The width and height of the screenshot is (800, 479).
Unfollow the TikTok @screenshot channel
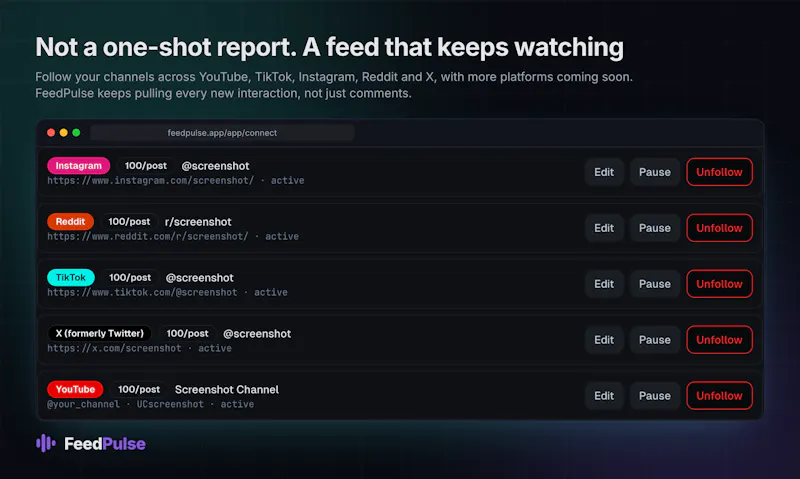pyautogui.click(x=719, y=284)
